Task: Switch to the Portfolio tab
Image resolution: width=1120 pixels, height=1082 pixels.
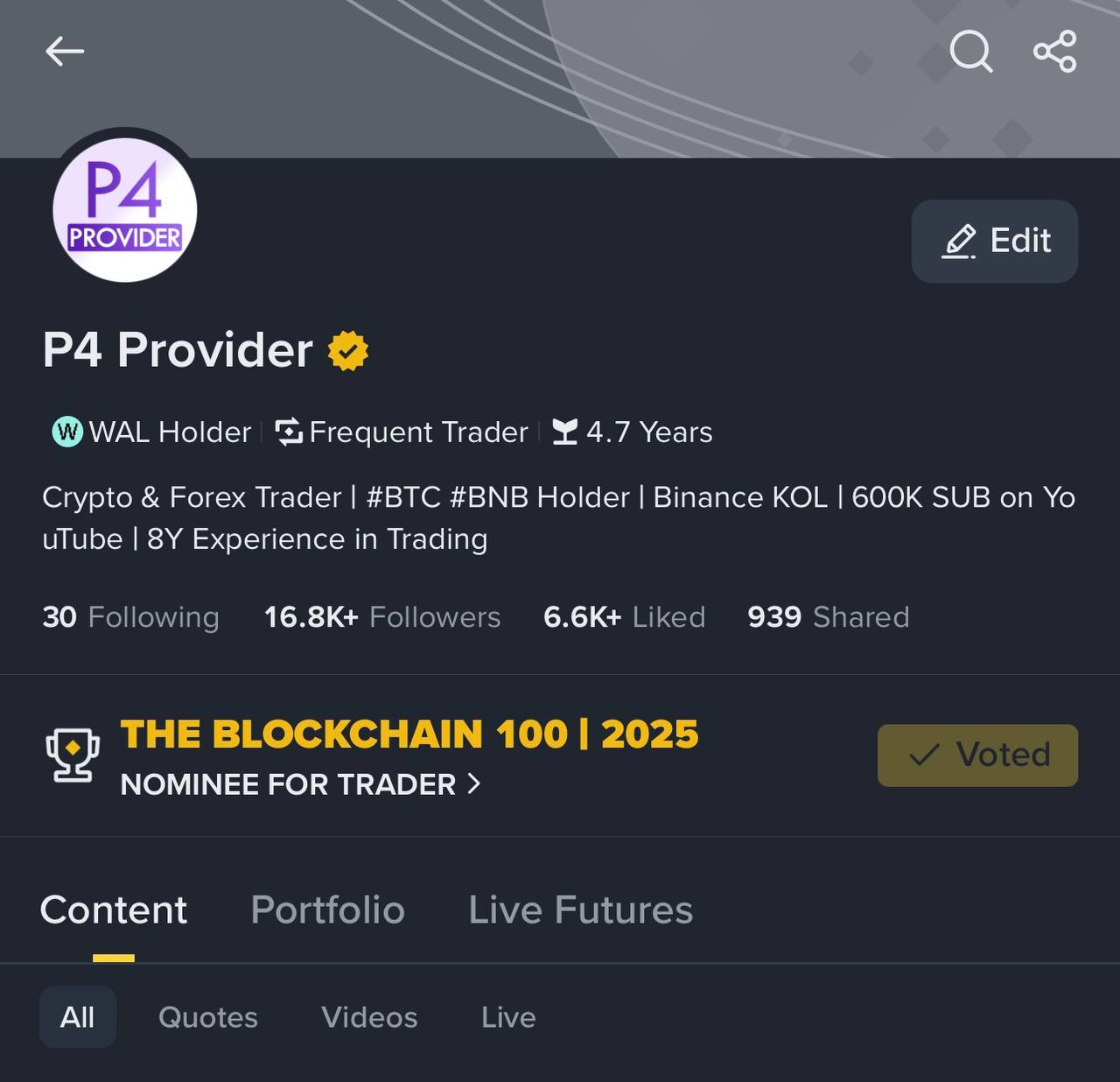Action: click(x=327, y=910)
